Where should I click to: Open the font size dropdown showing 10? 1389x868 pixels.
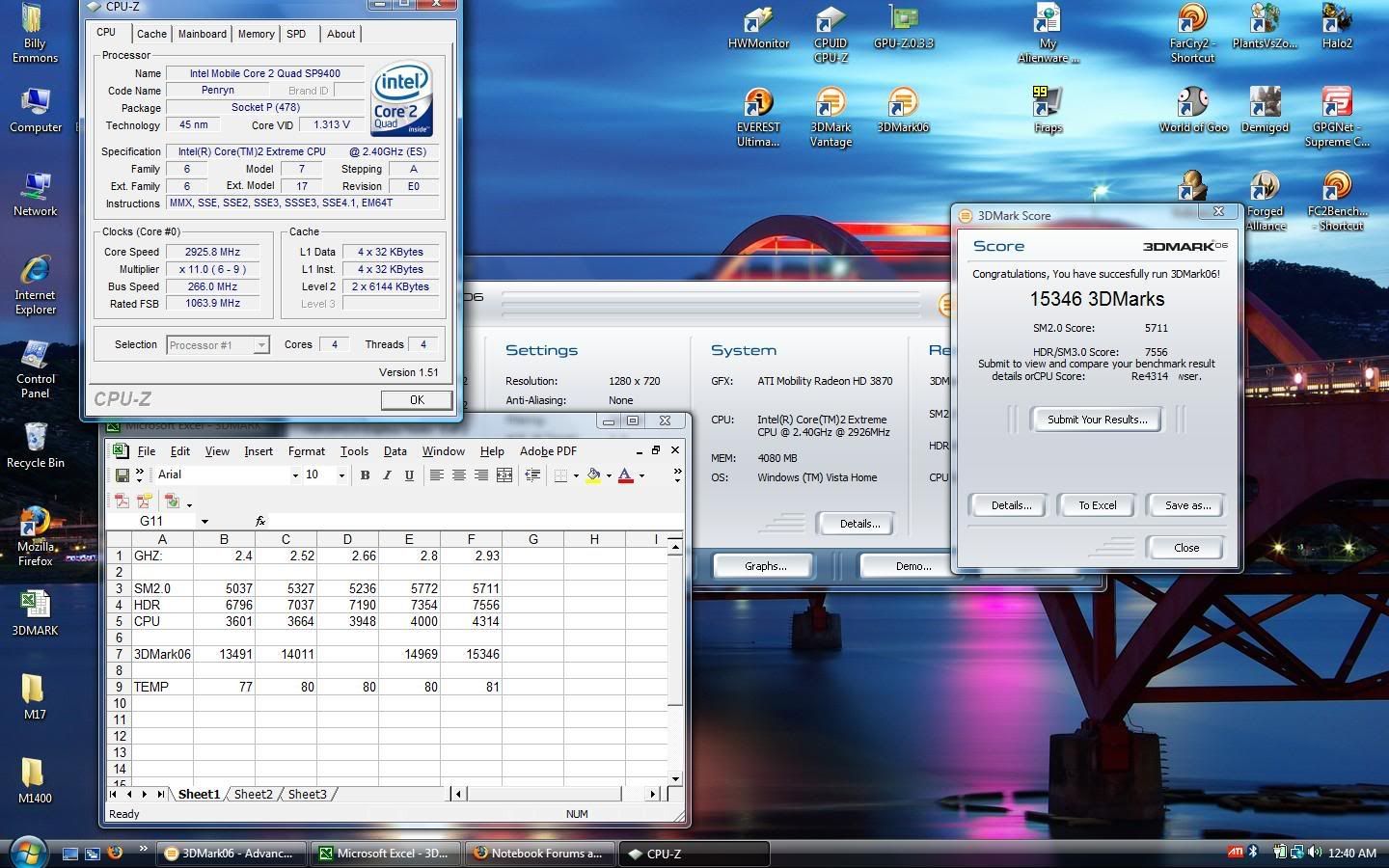pyautogui.click(x=340, y=475)
